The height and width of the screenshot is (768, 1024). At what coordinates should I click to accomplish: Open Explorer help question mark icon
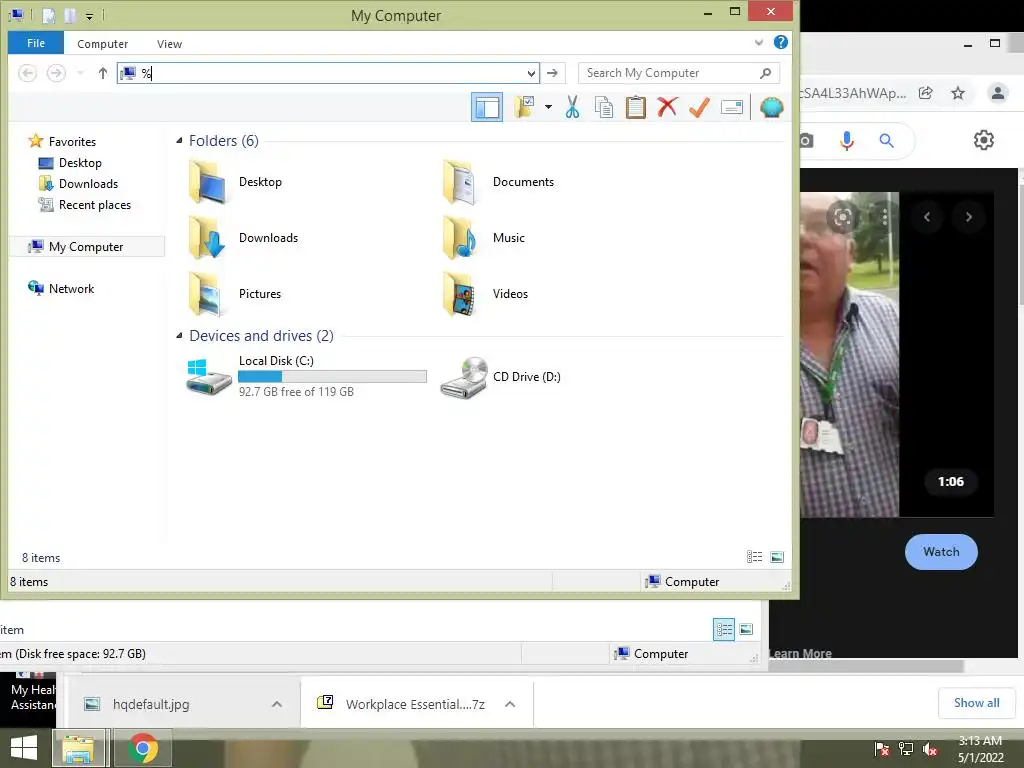(780, 42)
